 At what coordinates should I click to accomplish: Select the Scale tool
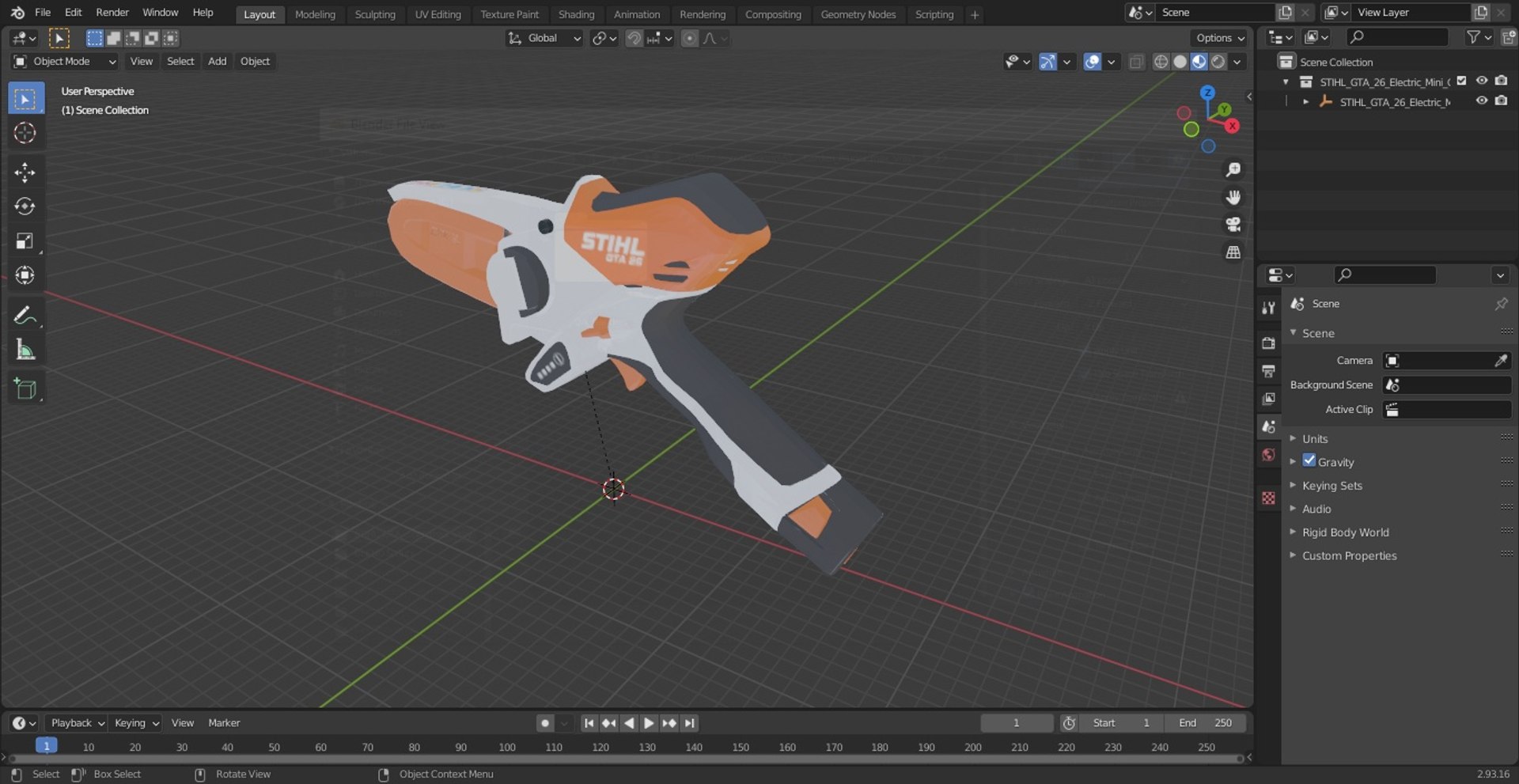coord(25,241)
